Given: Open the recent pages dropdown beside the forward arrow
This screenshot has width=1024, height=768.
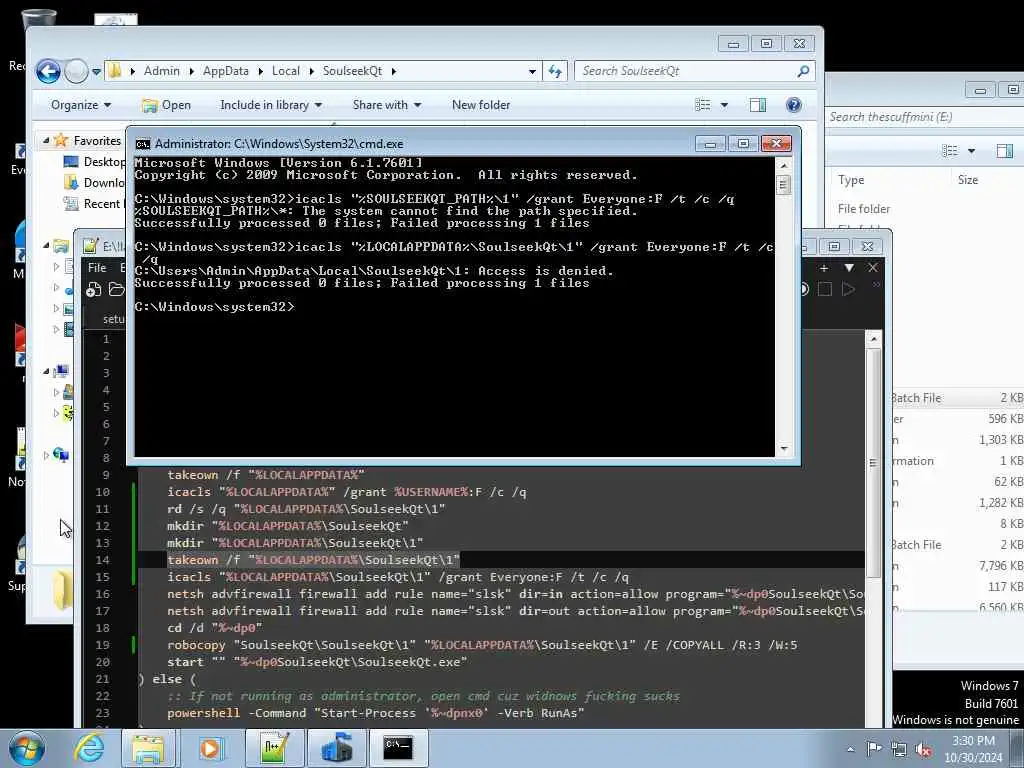Looking at the screenshot, I should [96, 72].
